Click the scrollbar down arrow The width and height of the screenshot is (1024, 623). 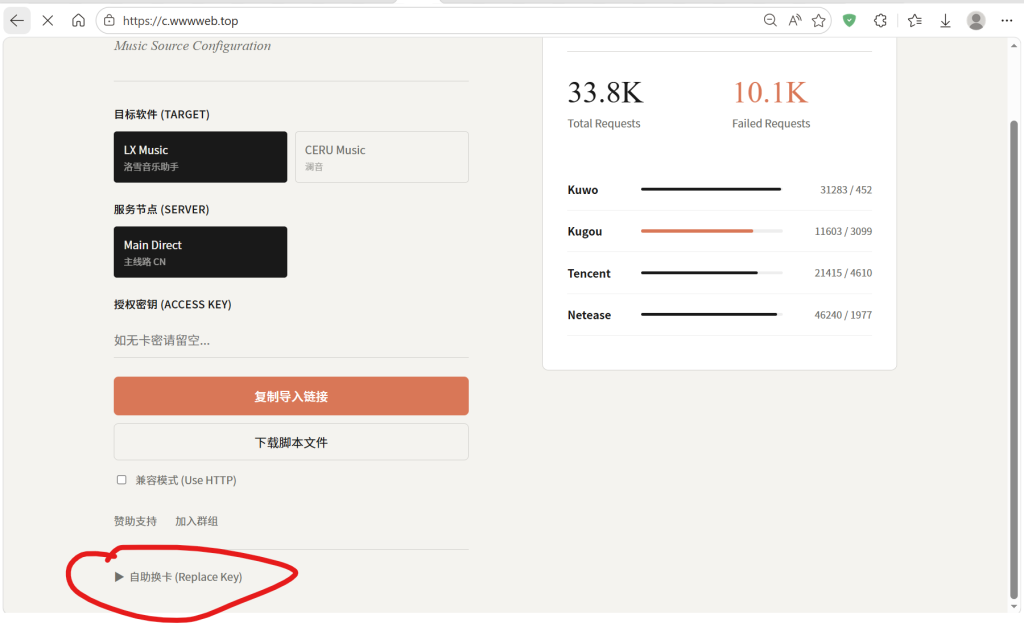tap(1014, 607)
